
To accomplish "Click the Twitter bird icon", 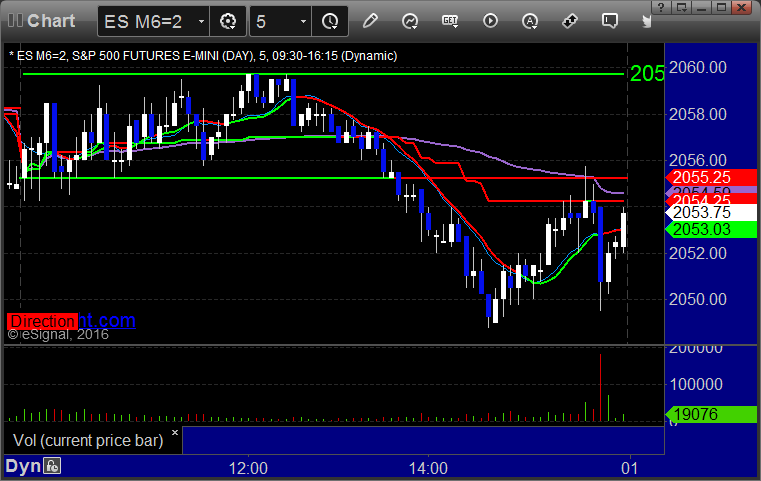I will click(x=647, y=21).
